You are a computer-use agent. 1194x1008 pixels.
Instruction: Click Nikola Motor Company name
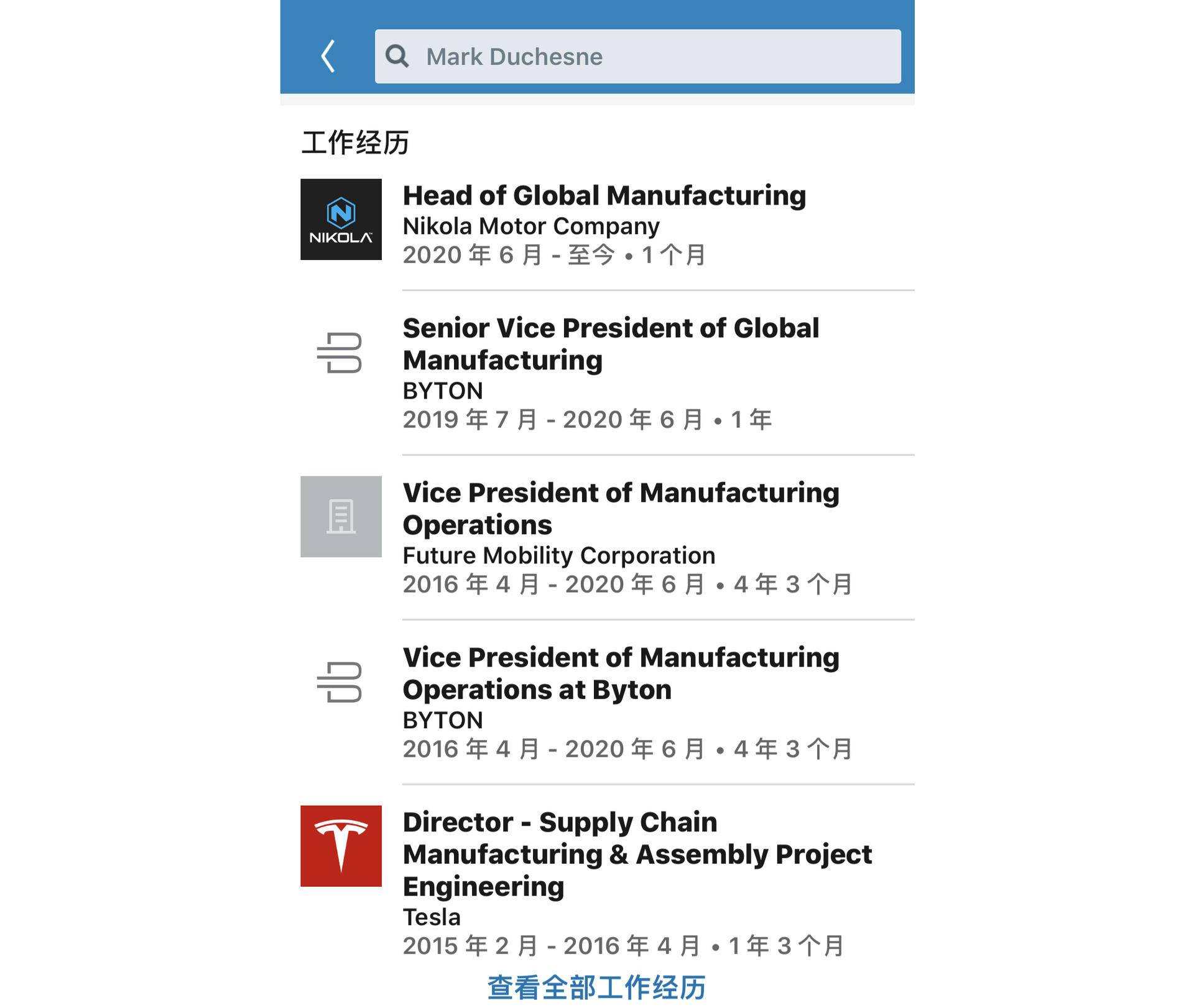point(531,226)
